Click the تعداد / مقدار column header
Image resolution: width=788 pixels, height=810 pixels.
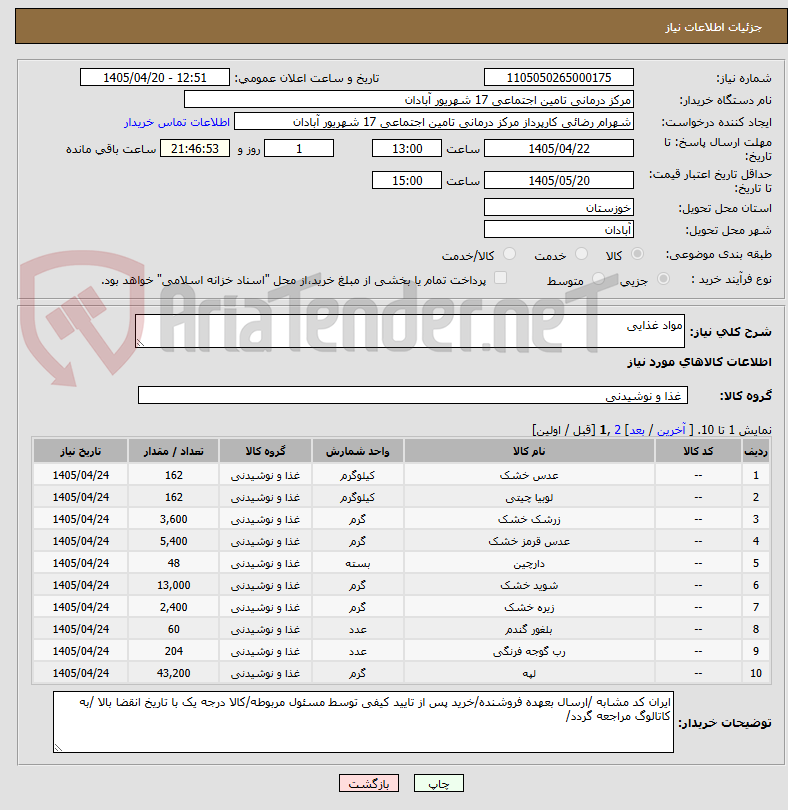174,451
